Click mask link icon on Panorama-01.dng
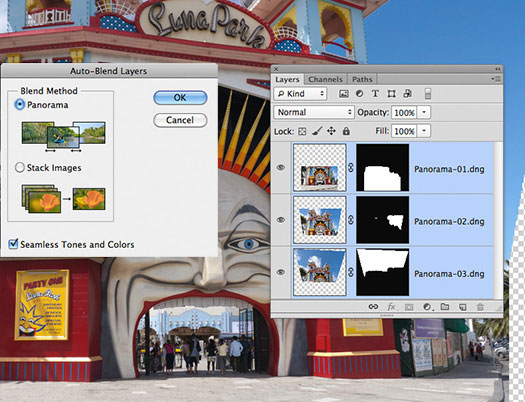The height and width of the screenshot is (402, 525). tap(351, 167)
